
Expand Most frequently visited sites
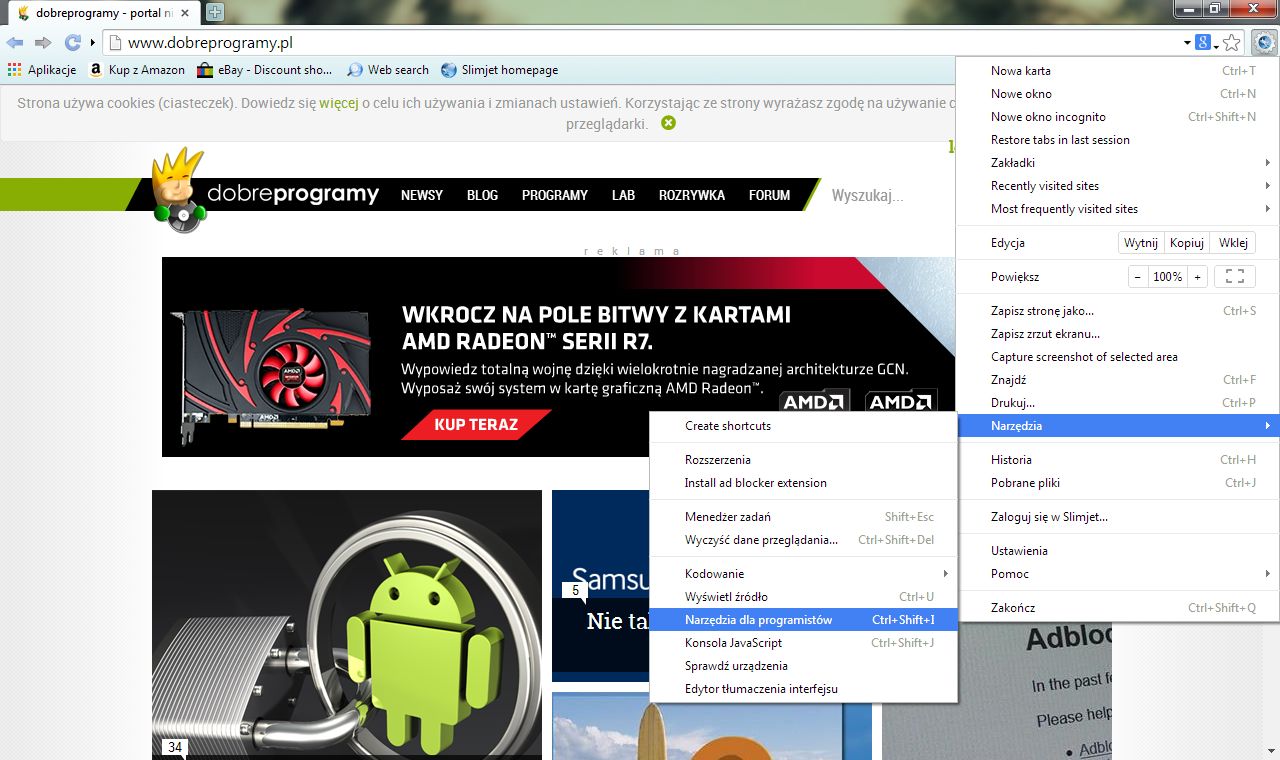tap(1116, 209)
